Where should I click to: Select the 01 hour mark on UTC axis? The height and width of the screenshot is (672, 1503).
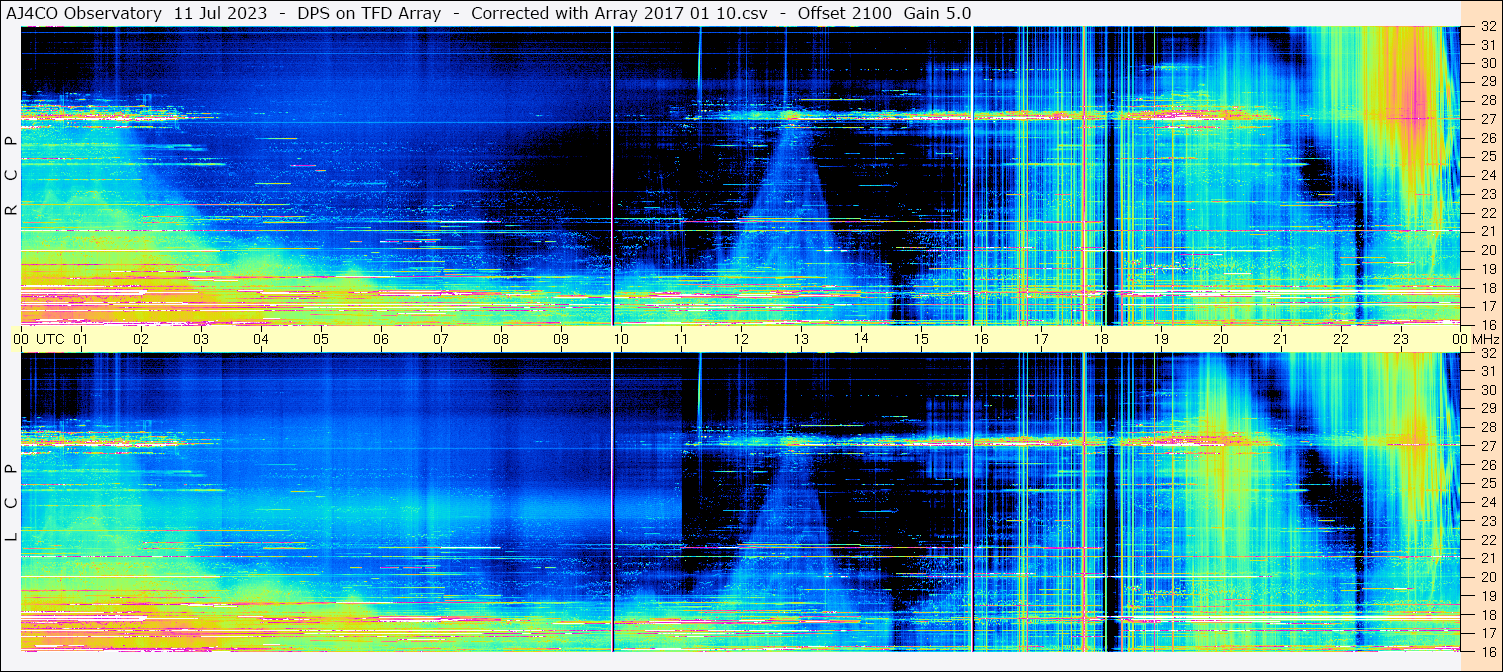pos(81,339)
